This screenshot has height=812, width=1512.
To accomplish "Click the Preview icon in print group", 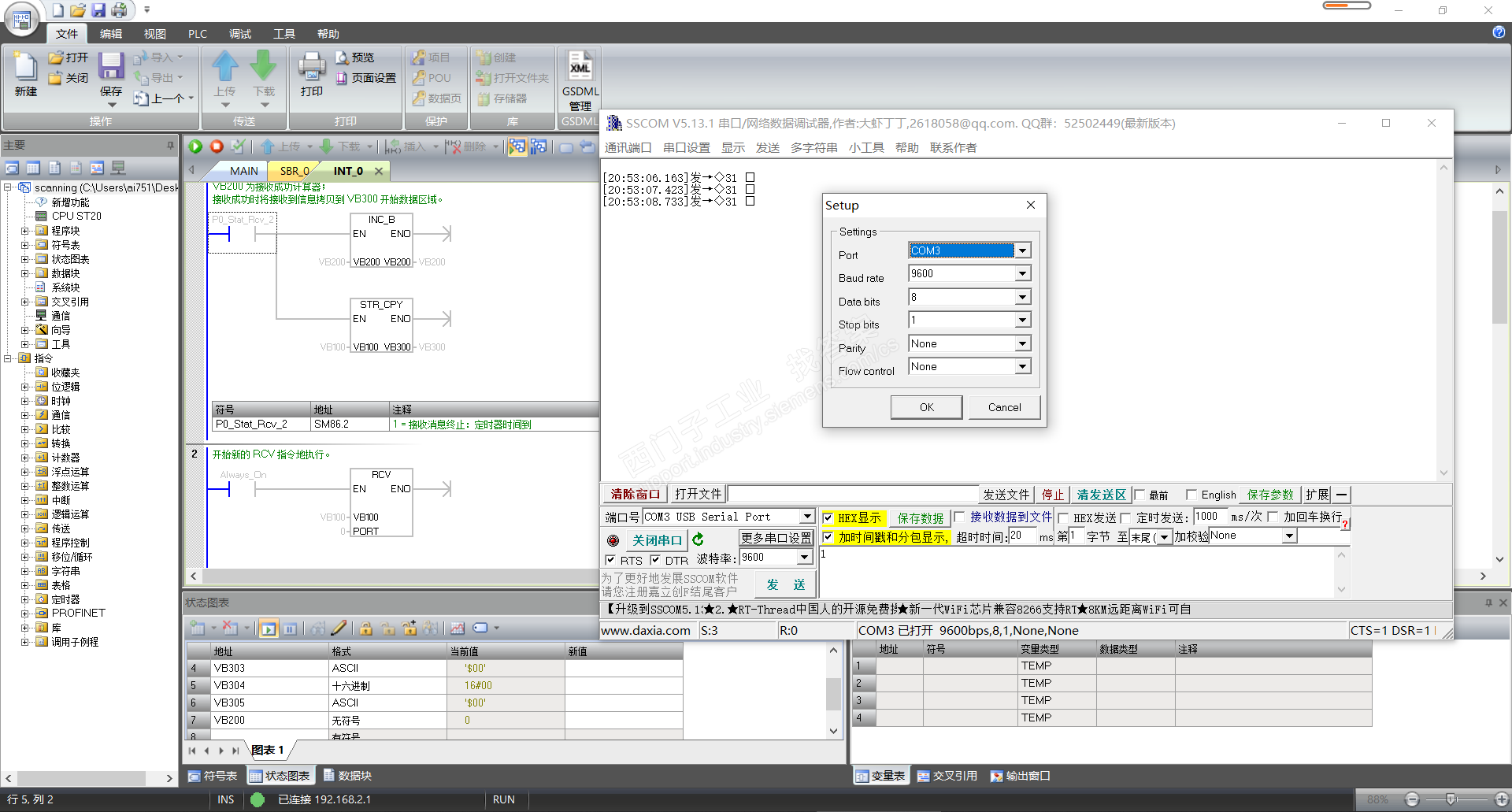I will [342, 57].
